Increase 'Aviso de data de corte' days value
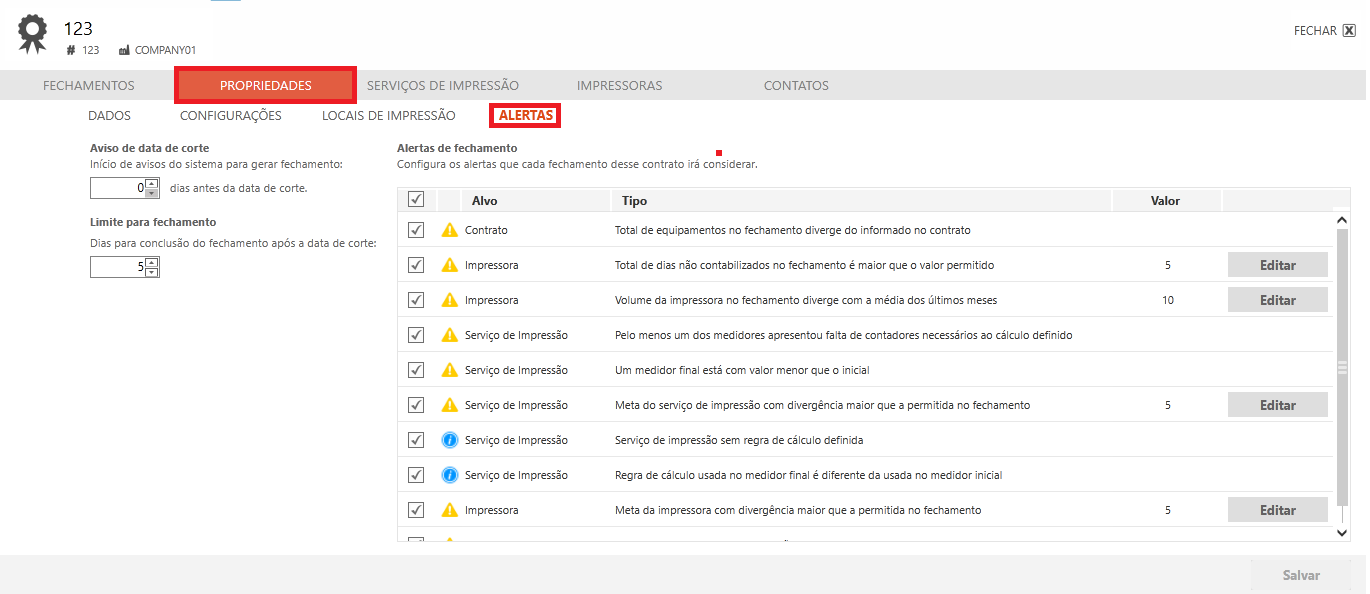Image resolution: width=1370 pixels, height=594 pixels. pos(152,183)
